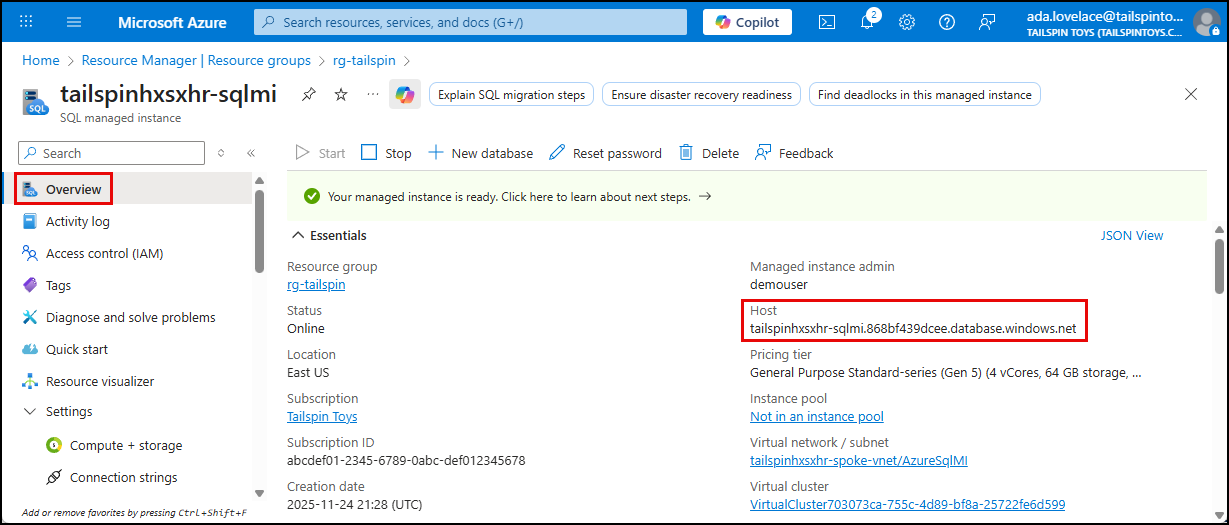The width and height of the screenshot is (1229, 525).
Task: Click Explain SQL migration steps
Action: pos(512,95)
